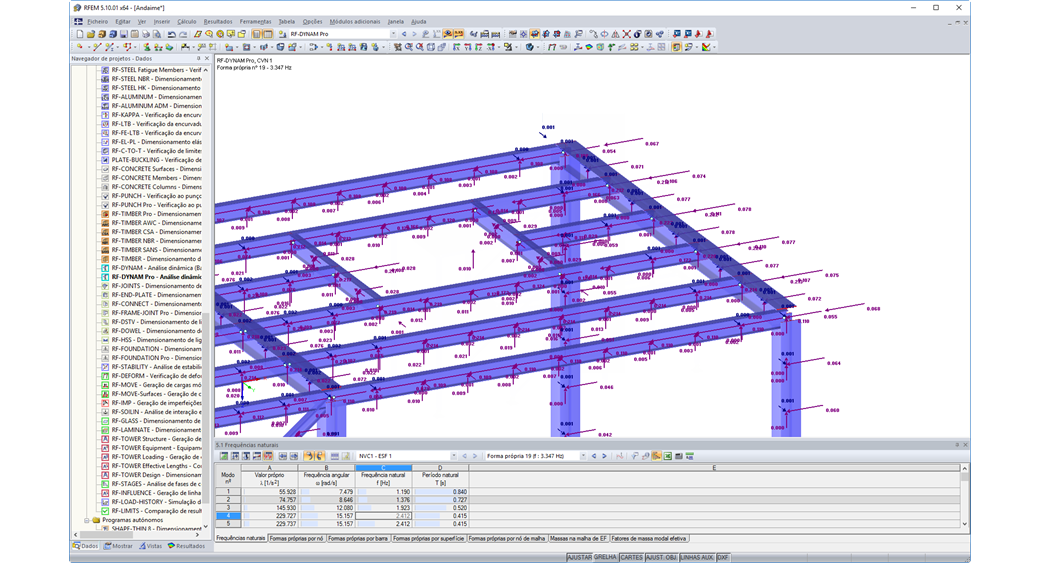Select RF-FOUNDATION Pro module entry
This screenshot has height=563, width=1040.
pyautogui.click(x=156, y=358)
